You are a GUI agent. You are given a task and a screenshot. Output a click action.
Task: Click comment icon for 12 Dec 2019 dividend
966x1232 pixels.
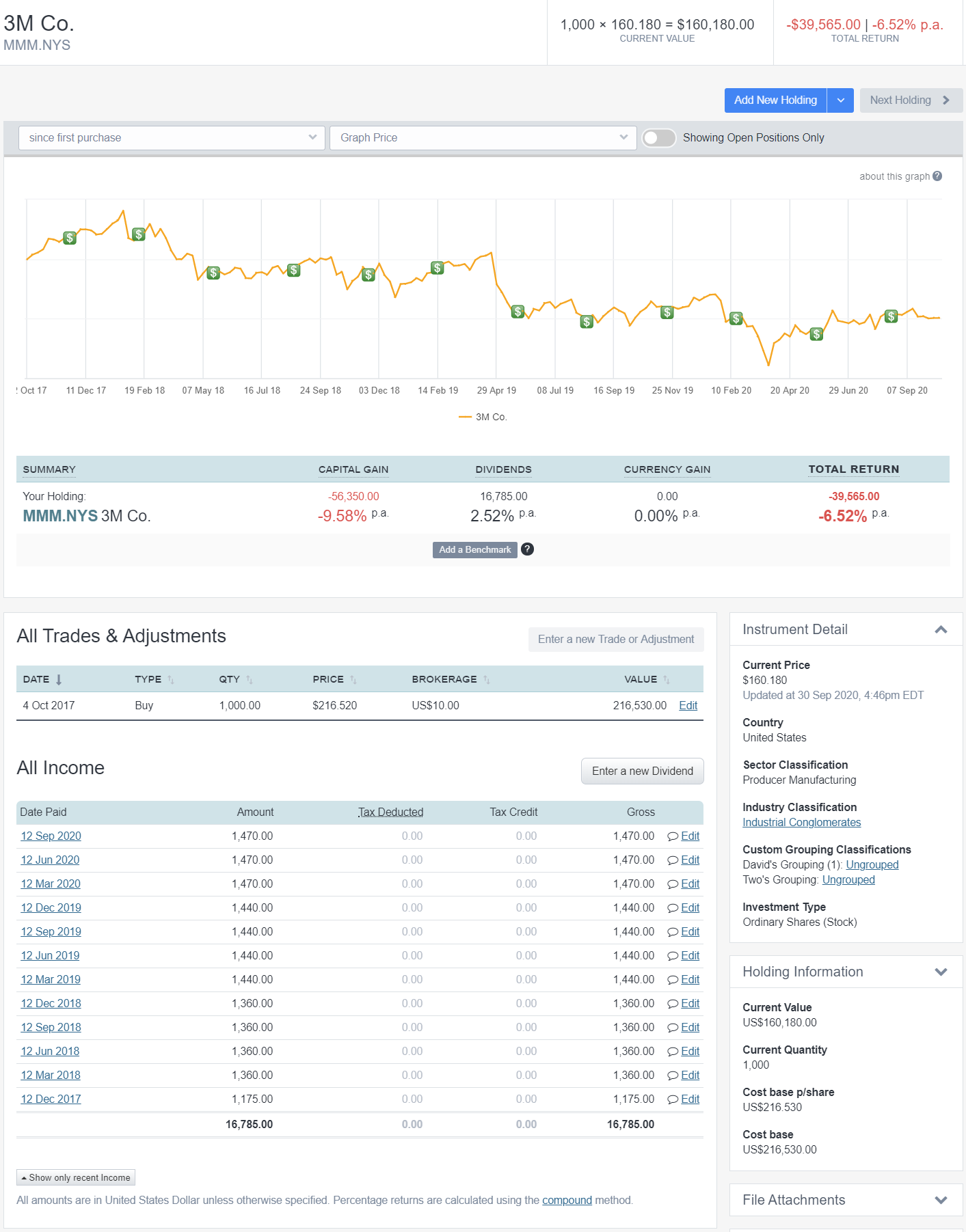(673, 908)
